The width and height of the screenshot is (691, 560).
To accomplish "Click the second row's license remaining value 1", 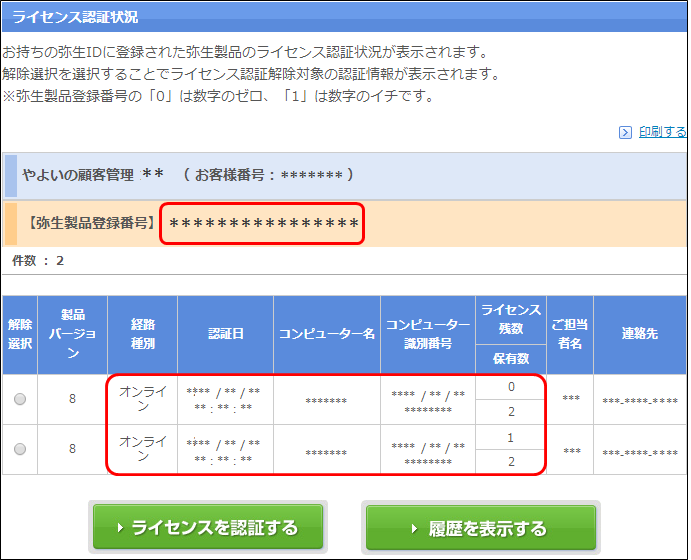I will [511, 438].
